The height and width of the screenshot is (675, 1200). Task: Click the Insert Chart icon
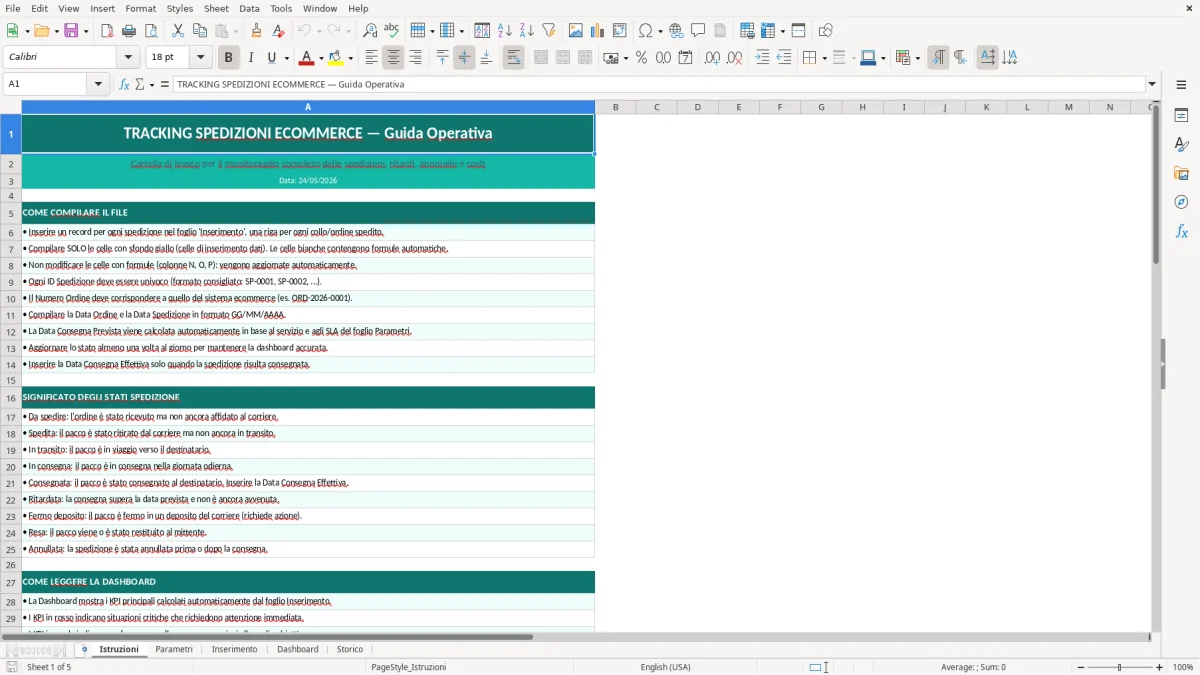598,31
